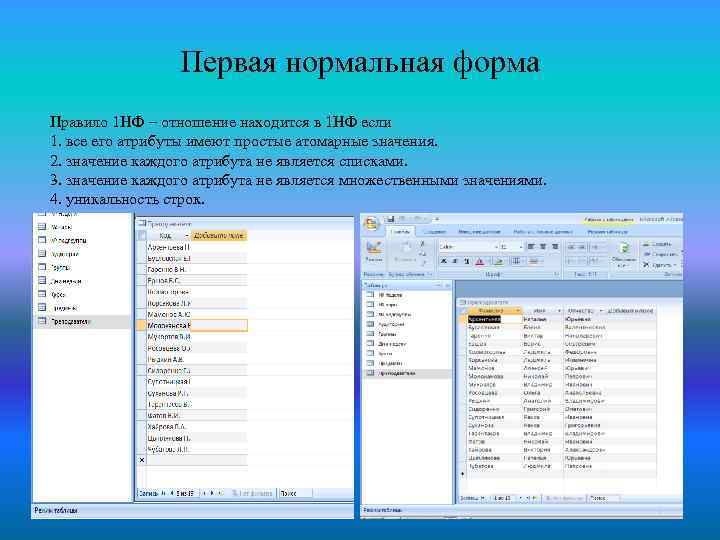
Task: Click Добавить поле header in left table
Action: pos(219,236)
